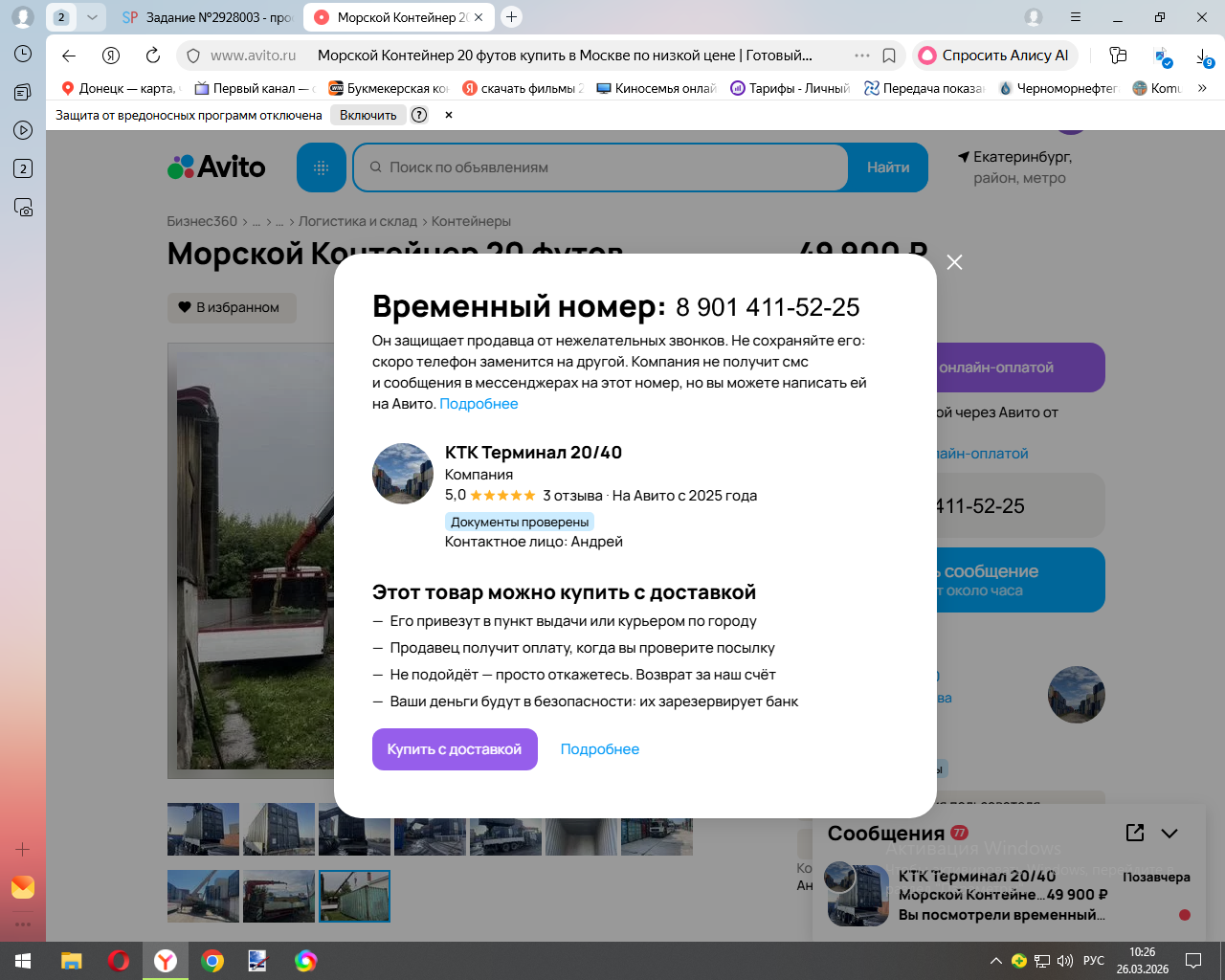The image size is (1225, 980).
Task: Open the Логистика и склад breadcrumb
Action: tap(358, 221)
